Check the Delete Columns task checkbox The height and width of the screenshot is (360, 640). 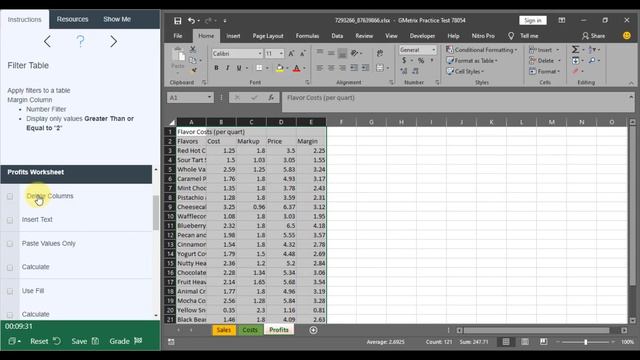coord(10,196)
